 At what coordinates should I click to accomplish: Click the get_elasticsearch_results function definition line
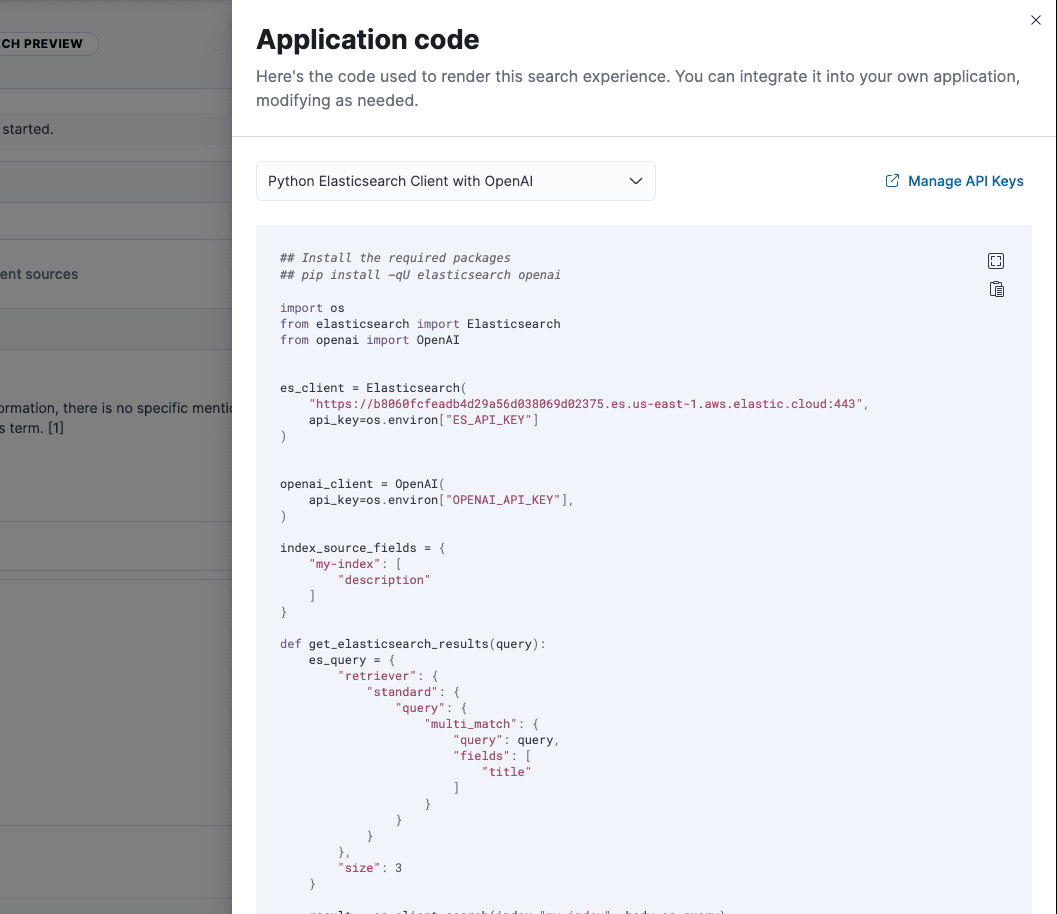413,644
